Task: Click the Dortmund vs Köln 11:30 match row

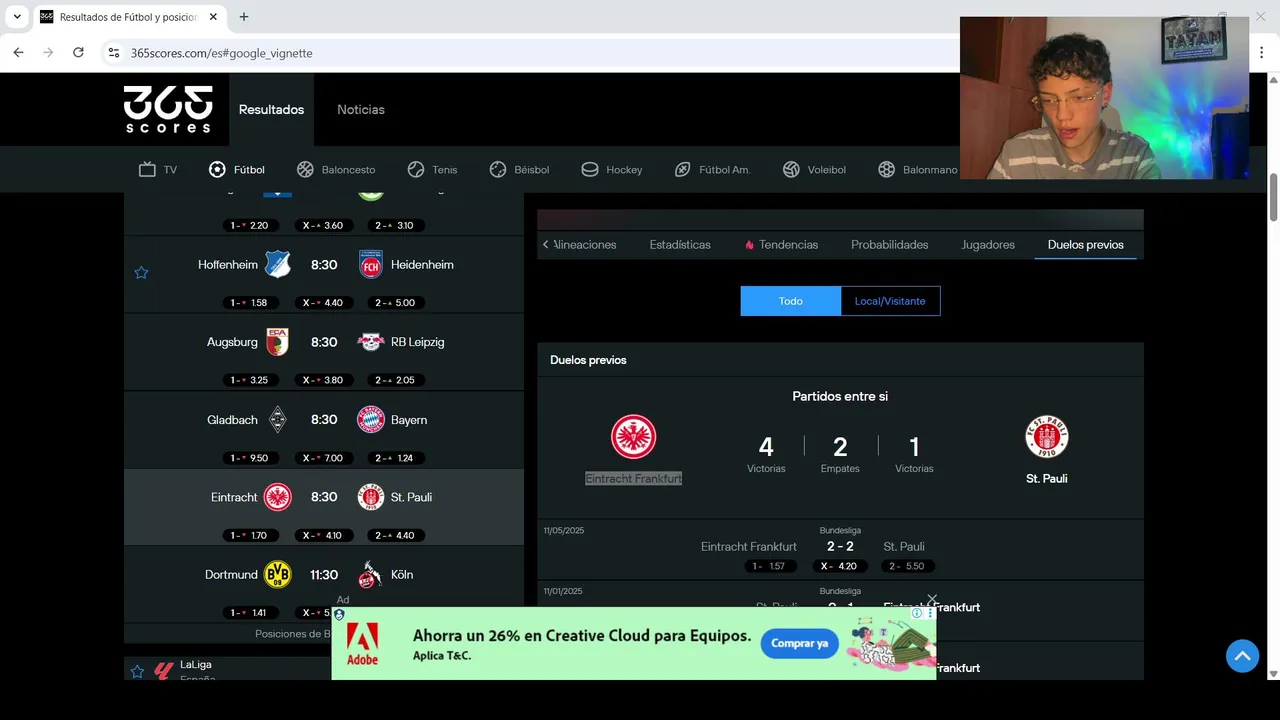Action: point(324,585)
